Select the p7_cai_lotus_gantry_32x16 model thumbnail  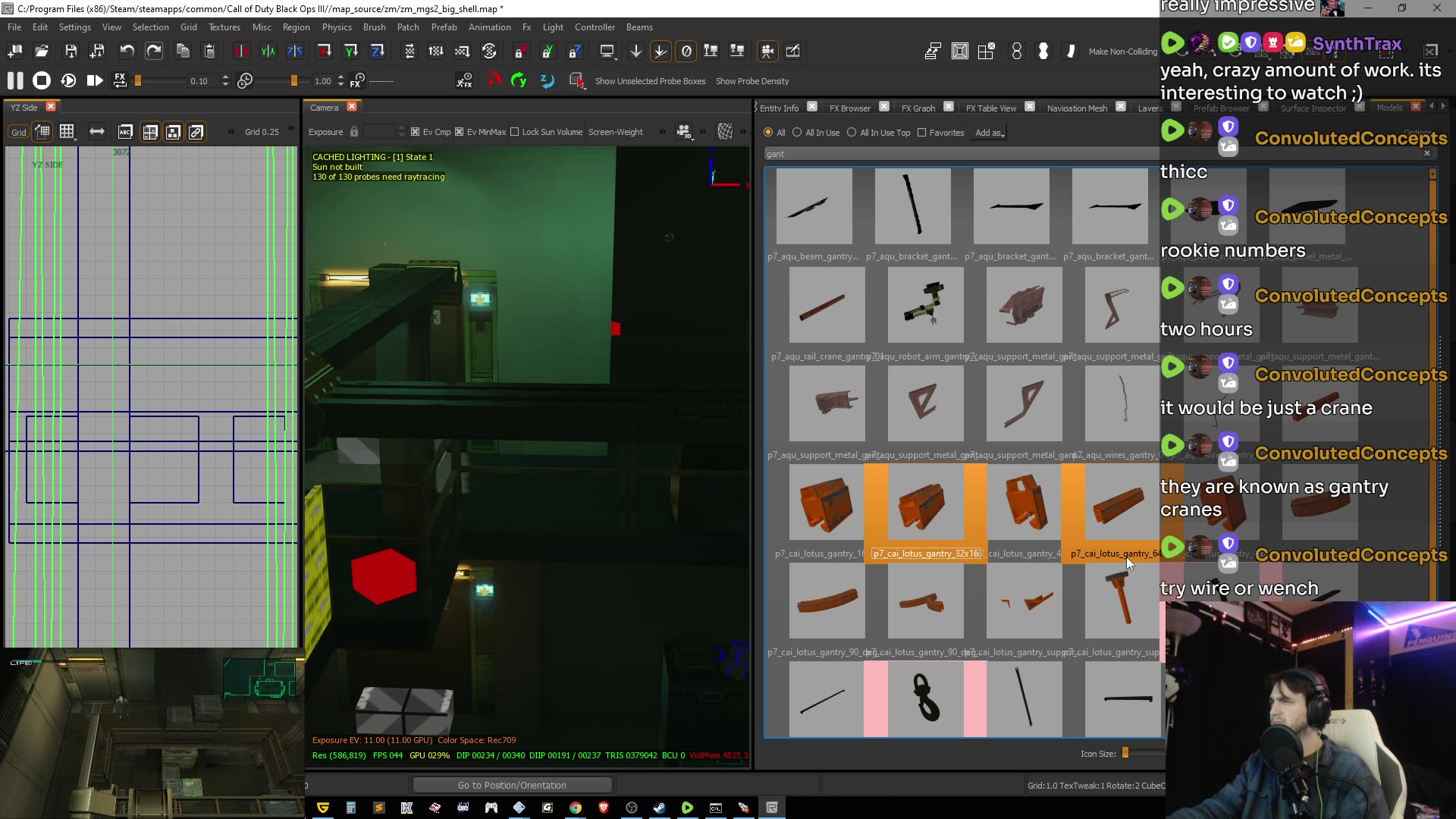point(924,502)
